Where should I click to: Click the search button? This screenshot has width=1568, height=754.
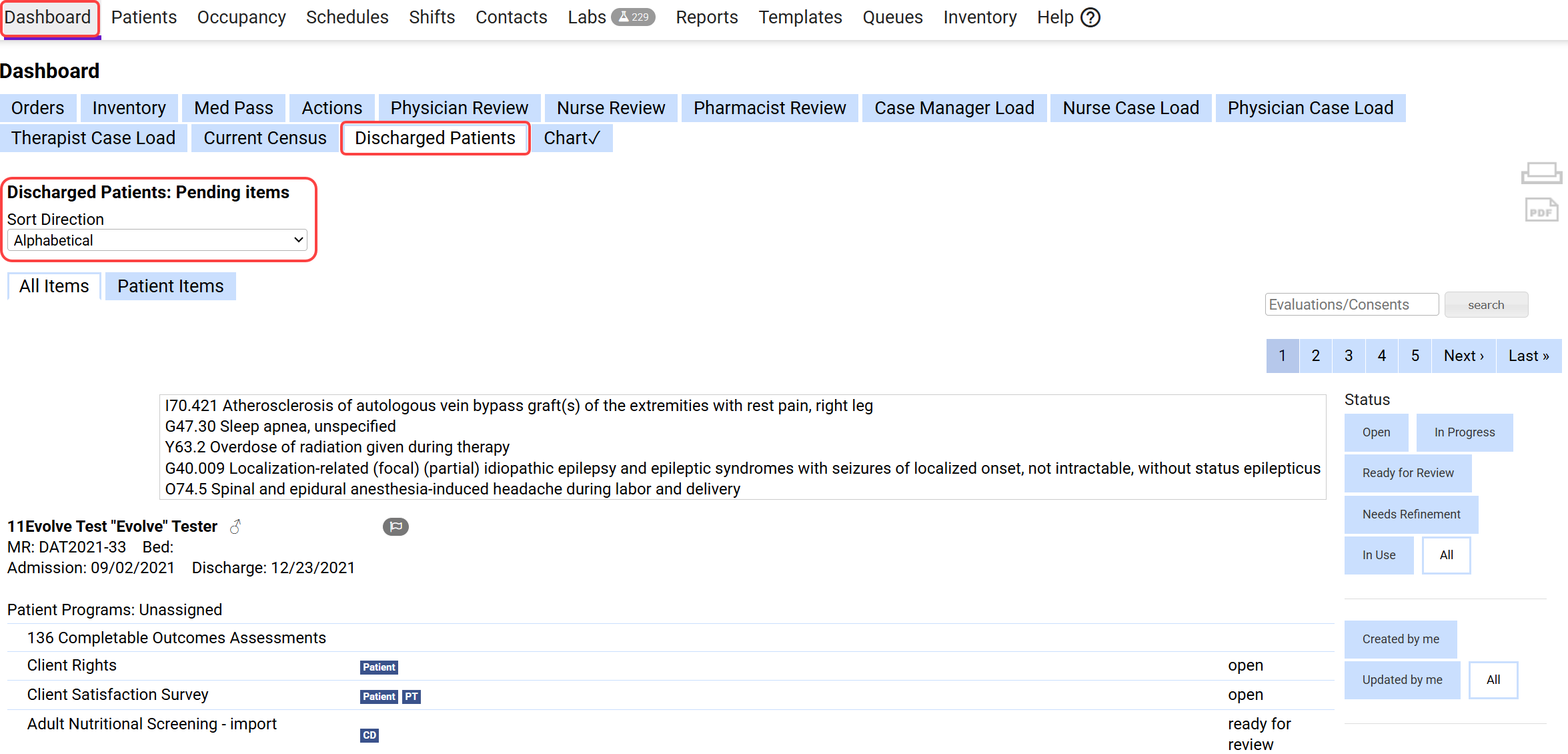tap(1485, 305)
